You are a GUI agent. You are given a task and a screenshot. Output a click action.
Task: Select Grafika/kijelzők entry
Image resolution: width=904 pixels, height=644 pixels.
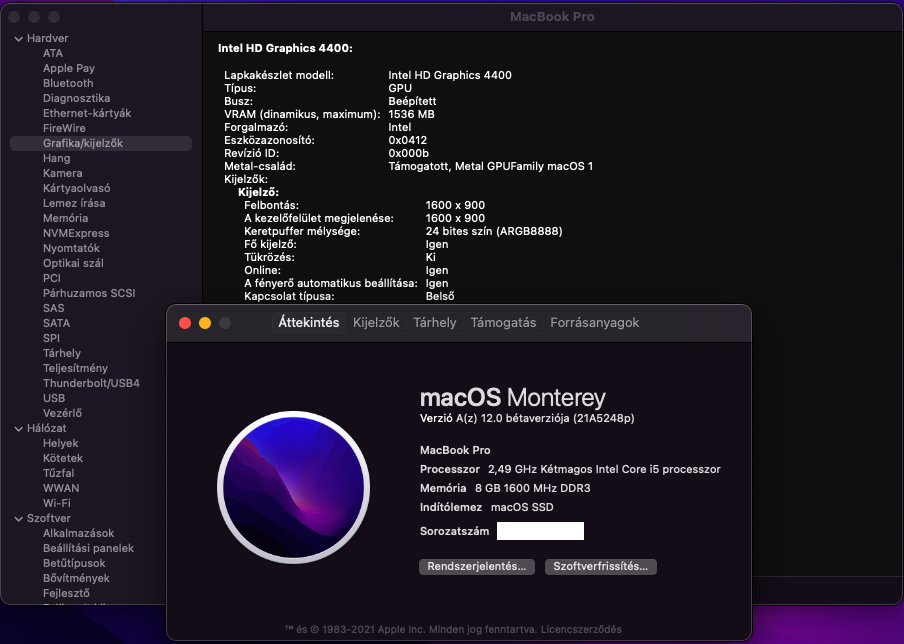click(x=101, y=143)
